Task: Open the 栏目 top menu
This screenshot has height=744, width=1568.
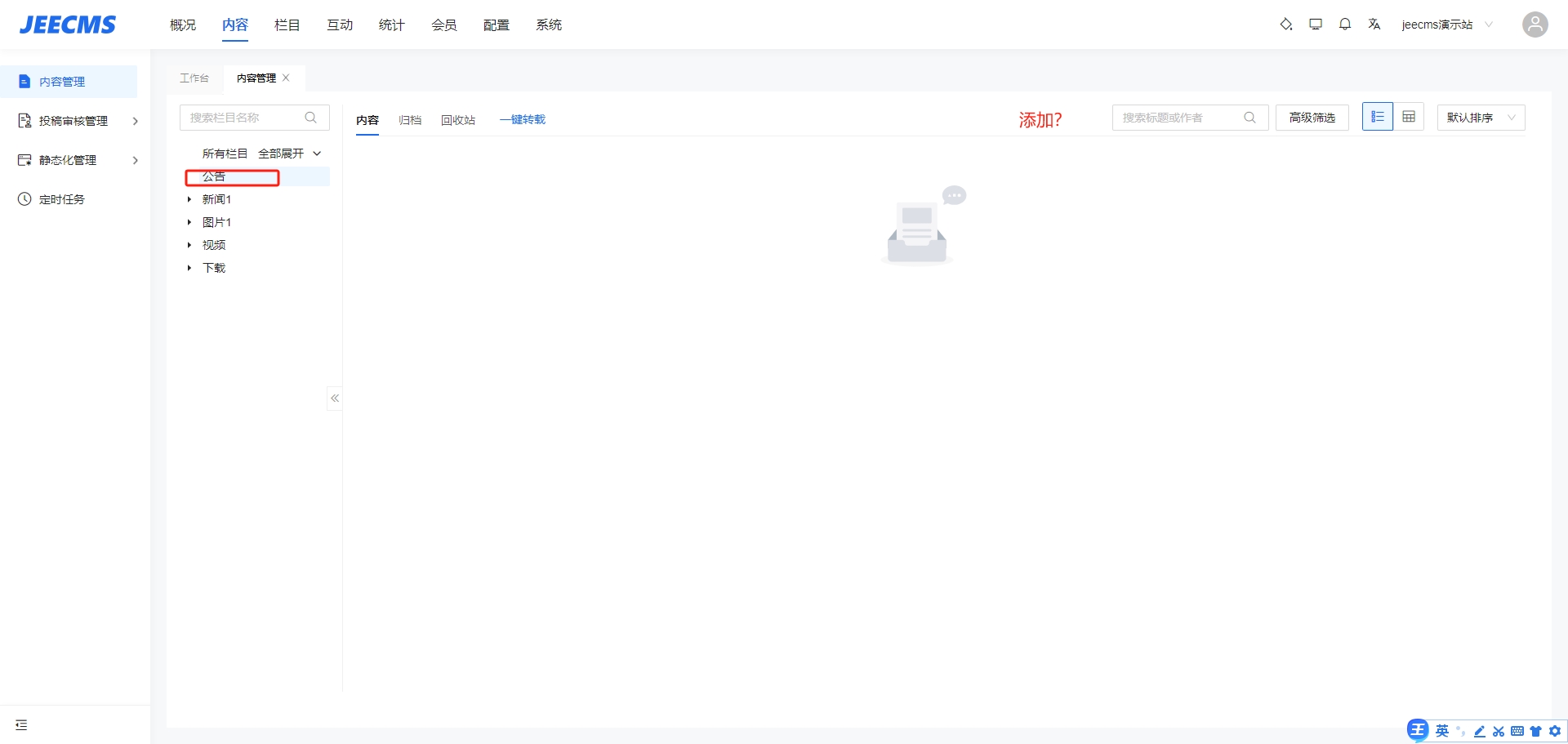Action: (x=287, y=25)
